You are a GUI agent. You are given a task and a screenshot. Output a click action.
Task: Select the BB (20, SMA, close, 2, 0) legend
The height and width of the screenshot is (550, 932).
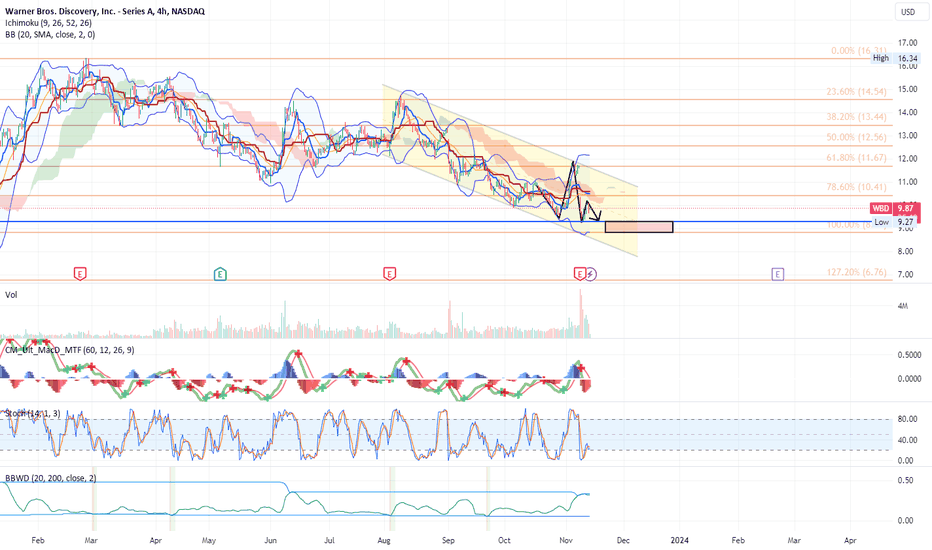click(x=50, y=34)
